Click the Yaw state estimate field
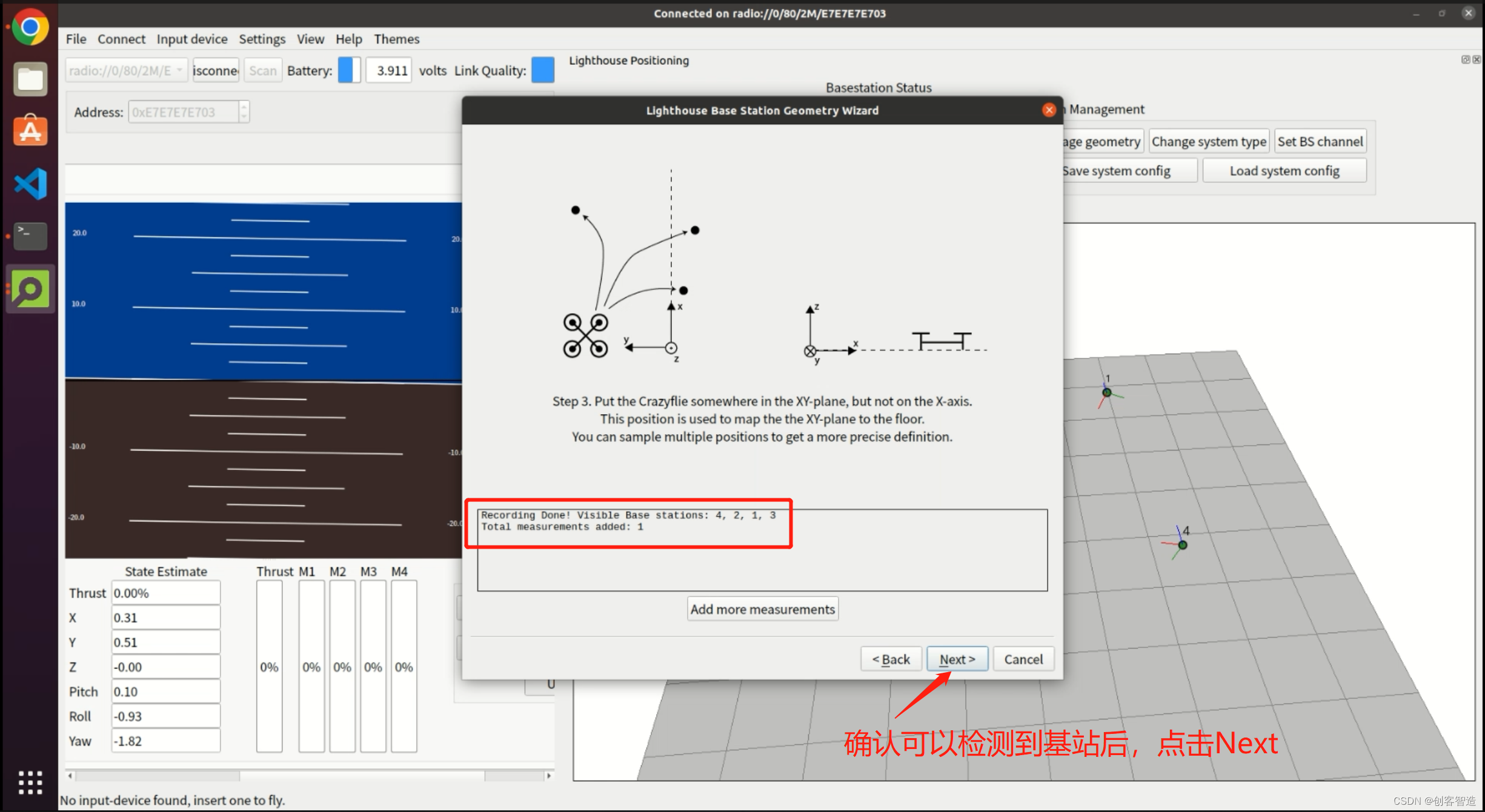1485x812 pixels. coord(165,741)
